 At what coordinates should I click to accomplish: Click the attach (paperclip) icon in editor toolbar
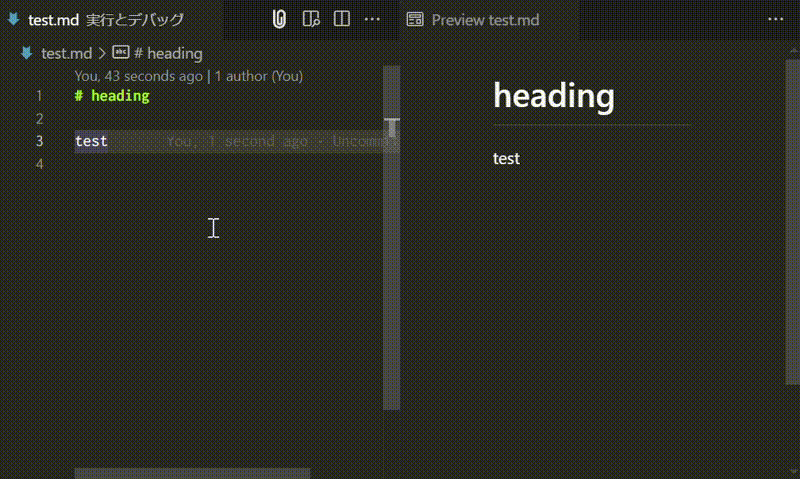click(279, 19)
